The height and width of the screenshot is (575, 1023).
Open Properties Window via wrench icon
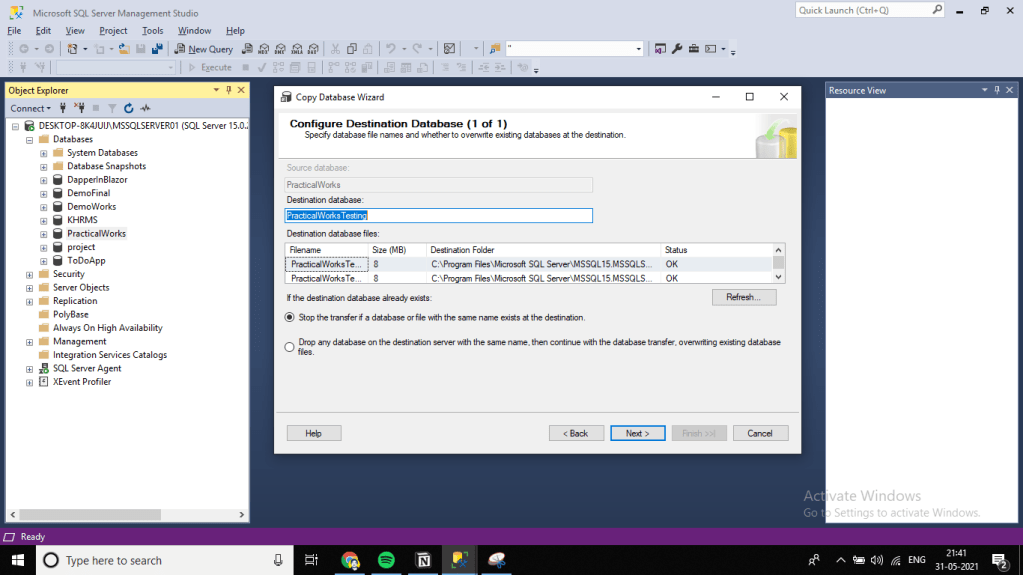coord(677,48)
